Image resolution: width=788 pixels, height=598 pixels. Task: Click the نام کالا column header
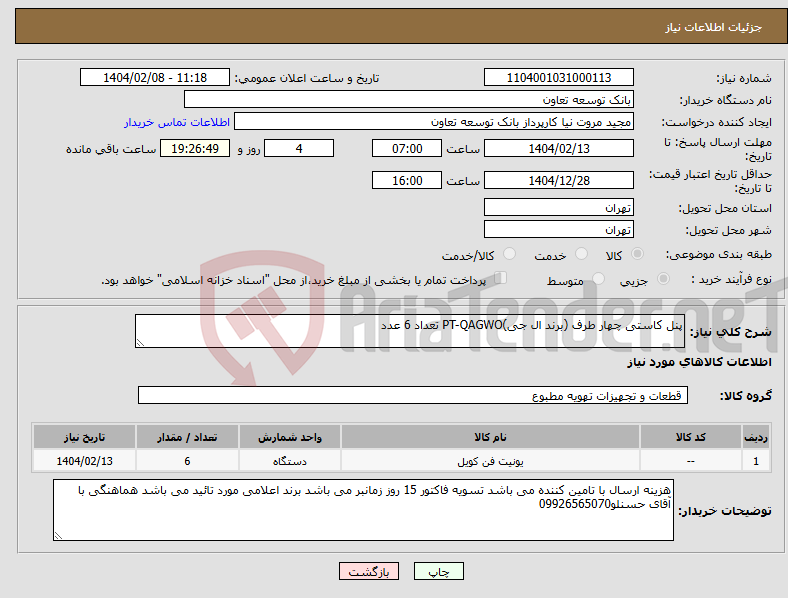[x=490, y=437]
